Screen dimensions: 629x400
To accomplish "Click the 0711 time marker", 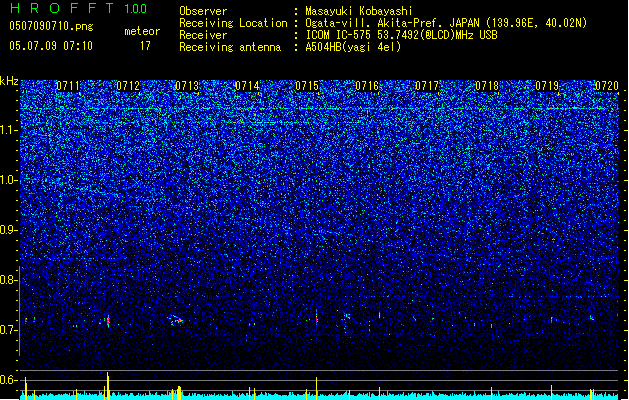I will coord(68,86).
